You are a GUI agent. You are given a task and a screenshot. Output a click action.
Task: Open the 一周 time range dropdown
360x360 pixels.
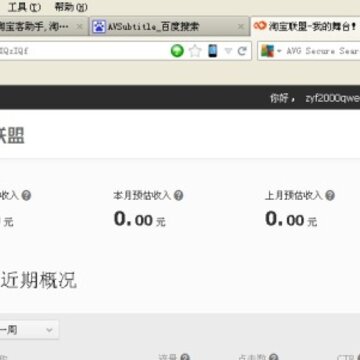tap(28, 330)
